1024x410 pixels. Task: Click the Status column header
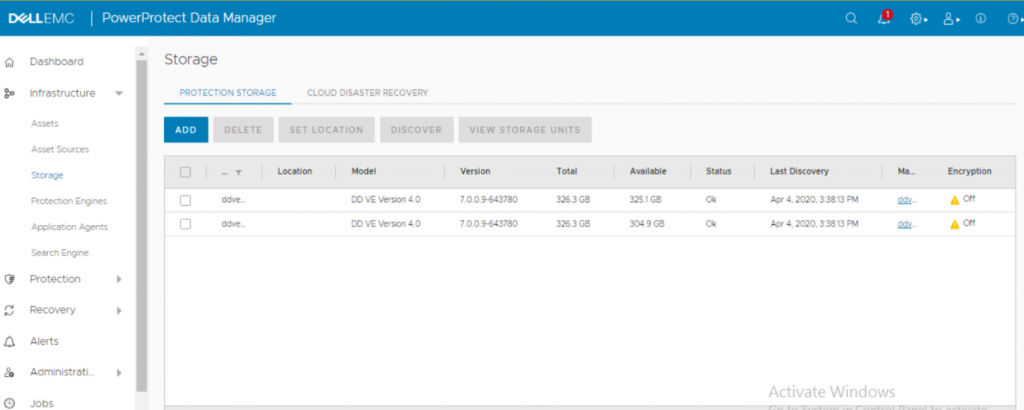pyautogui.click(x=718, y=172)
